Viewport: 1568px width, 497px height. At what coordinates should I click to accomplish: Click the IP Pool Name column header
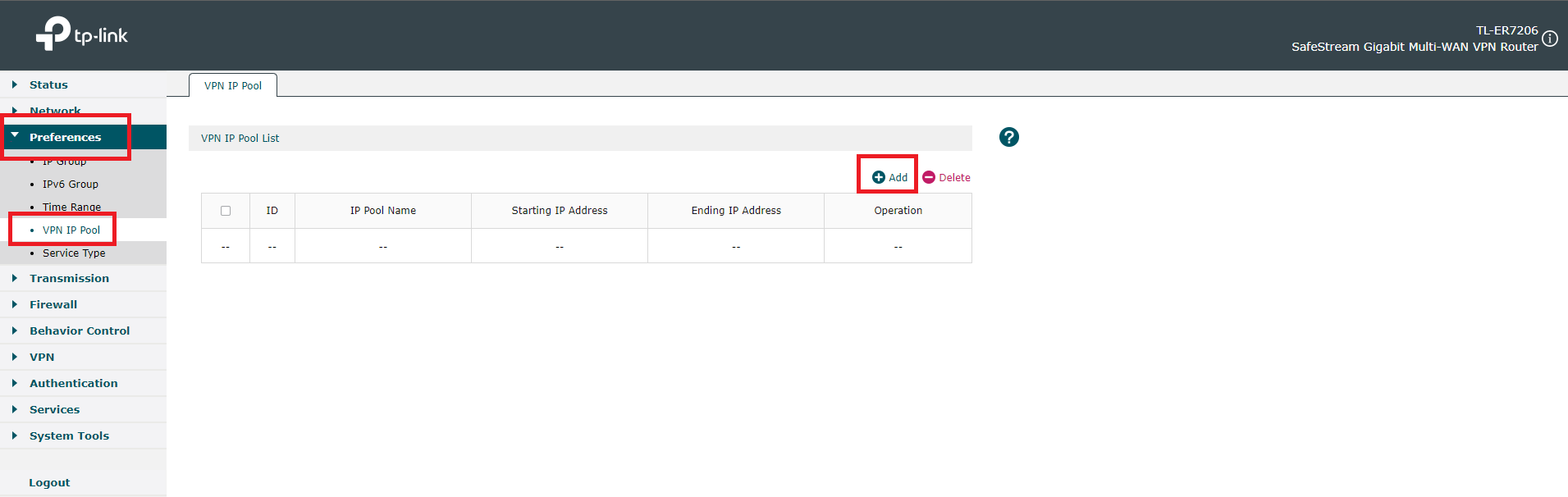pos(383,211)
